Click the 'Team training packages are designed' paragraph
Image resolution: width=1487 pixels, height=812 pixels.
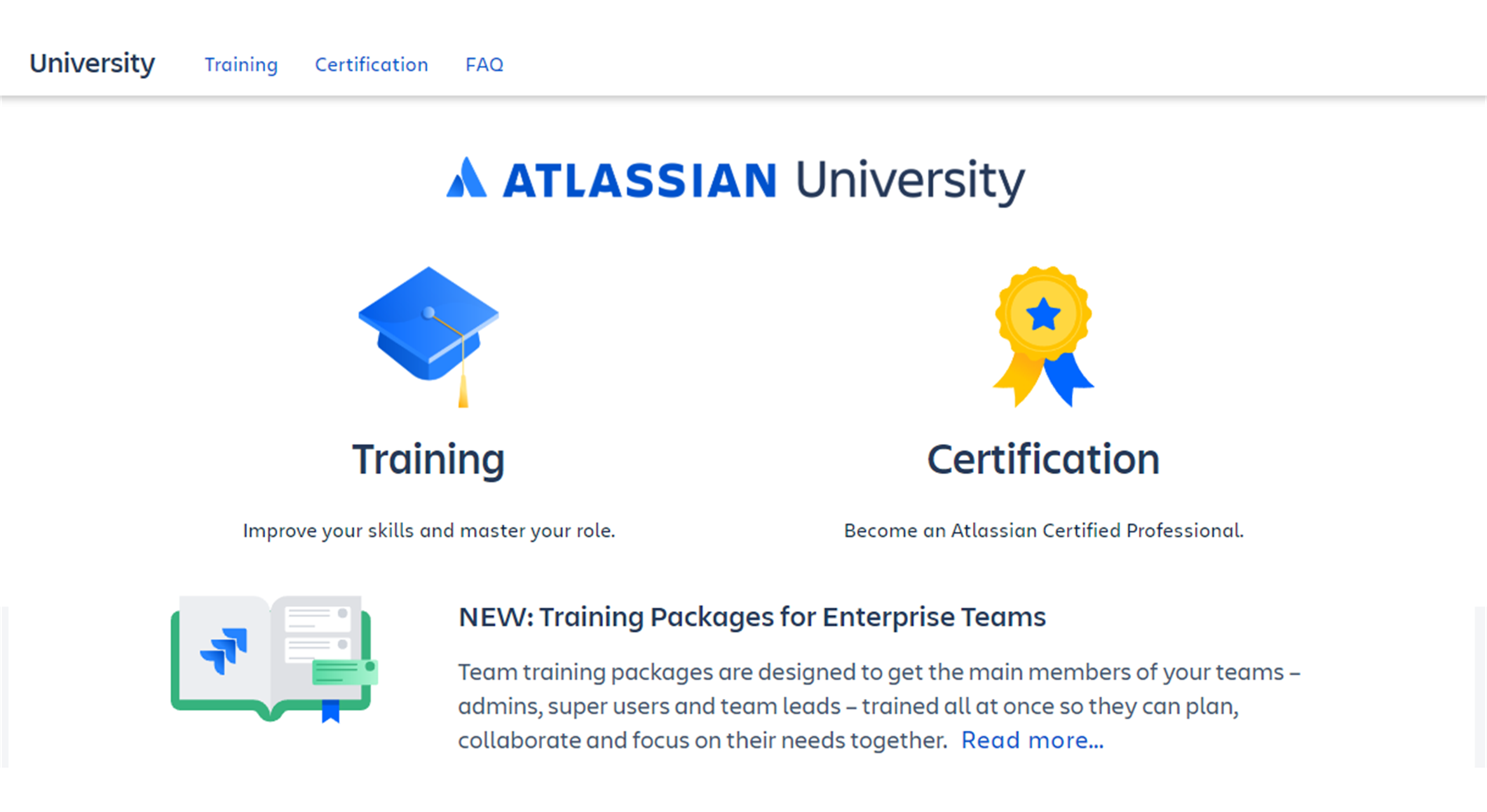coord(879,706)
